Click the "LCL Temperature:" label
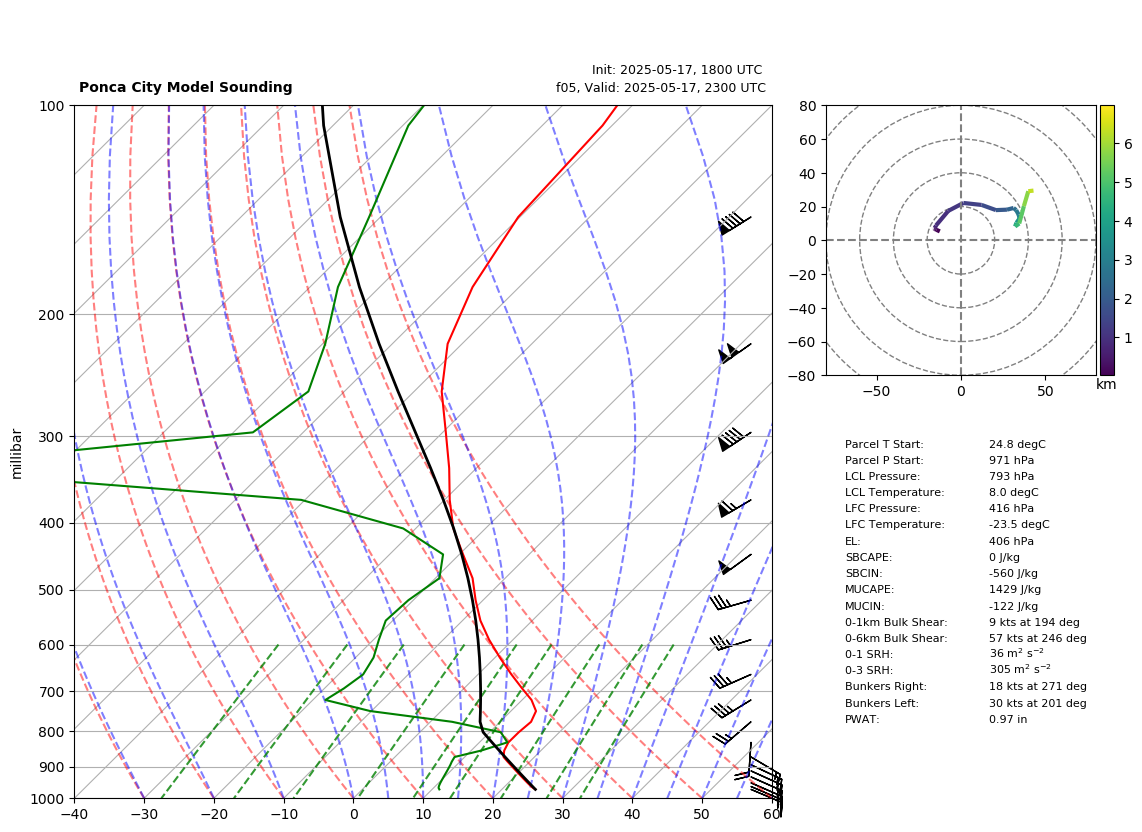Image resolution: width=1142 pixels, height=832 pixels. pos(894,492)
